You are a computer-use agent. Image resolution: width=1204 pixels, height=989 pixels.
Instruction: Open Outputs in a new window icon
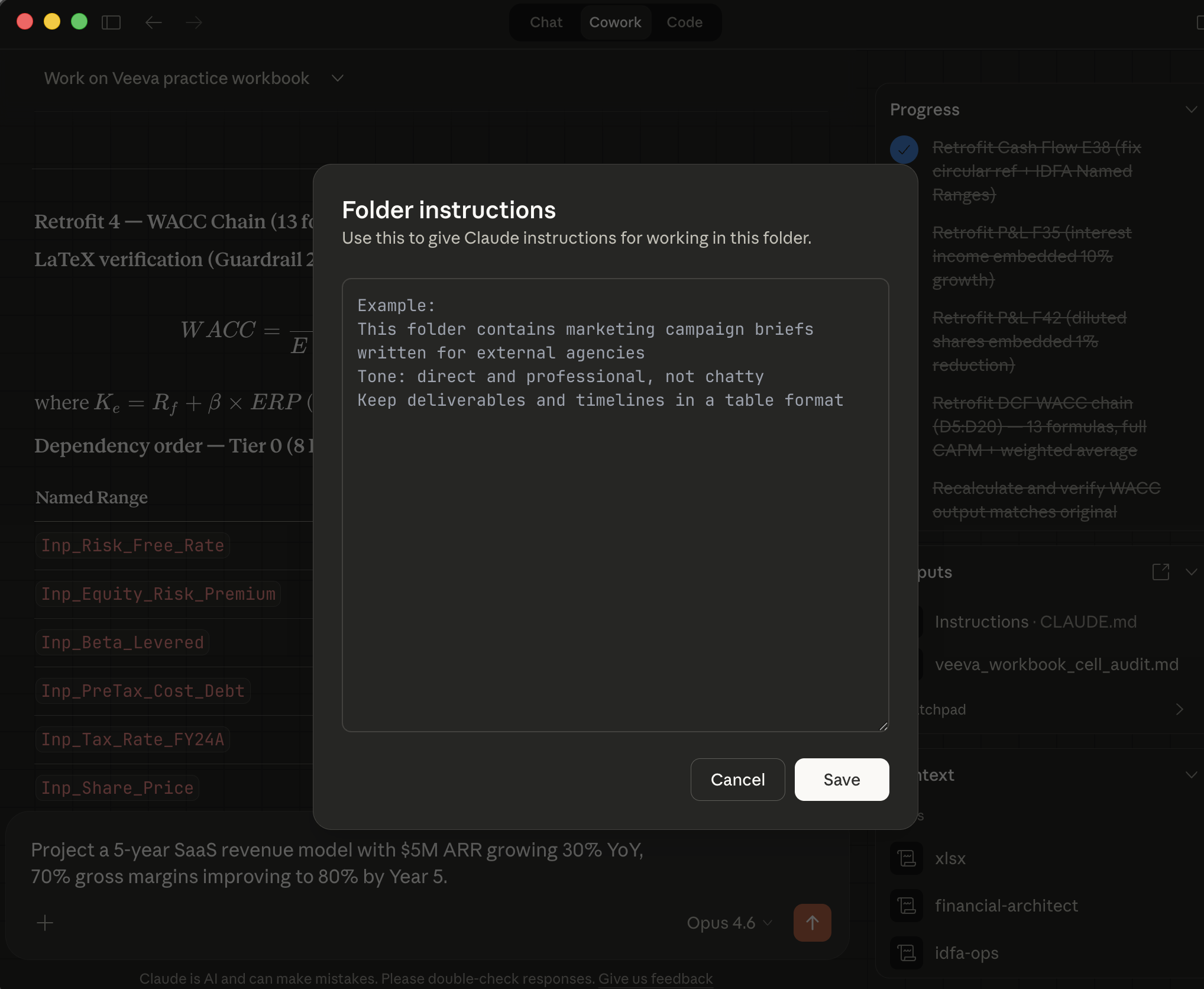[x=1161, y=572]
